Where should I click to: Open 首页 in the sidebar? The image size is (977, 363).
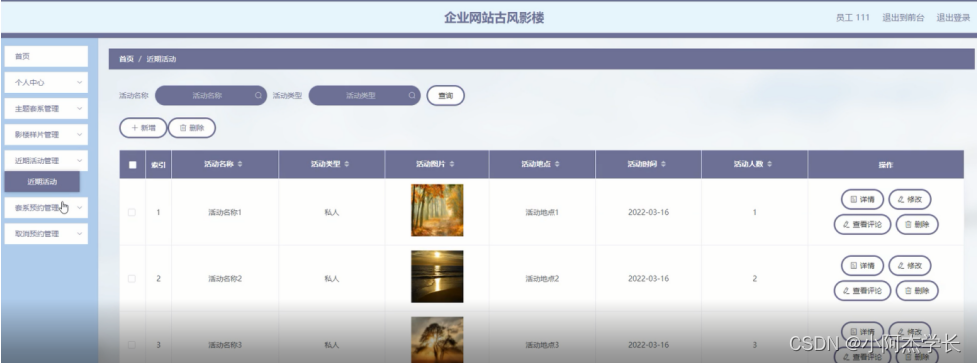point(46,56)
